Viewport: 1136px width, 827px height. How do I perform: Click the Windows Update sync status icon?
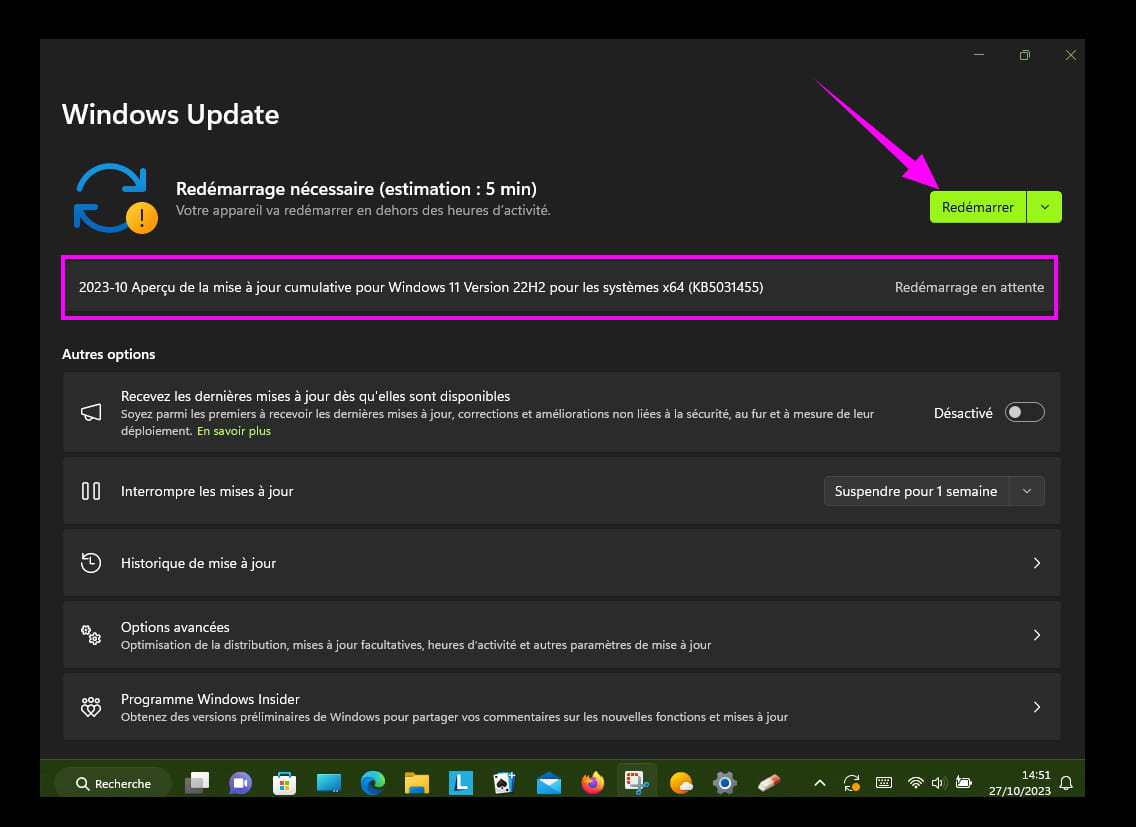point(115,199)
